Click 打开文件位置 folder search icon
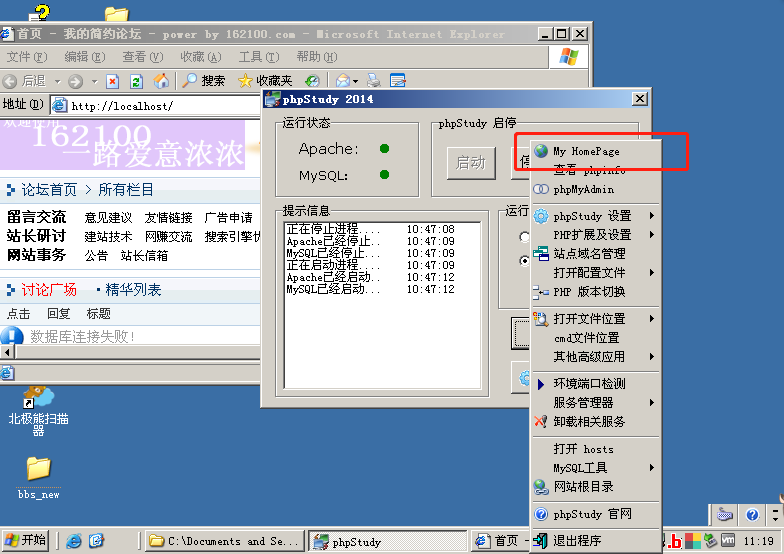The width and height of the screenshot is (784, 554). 540,318
